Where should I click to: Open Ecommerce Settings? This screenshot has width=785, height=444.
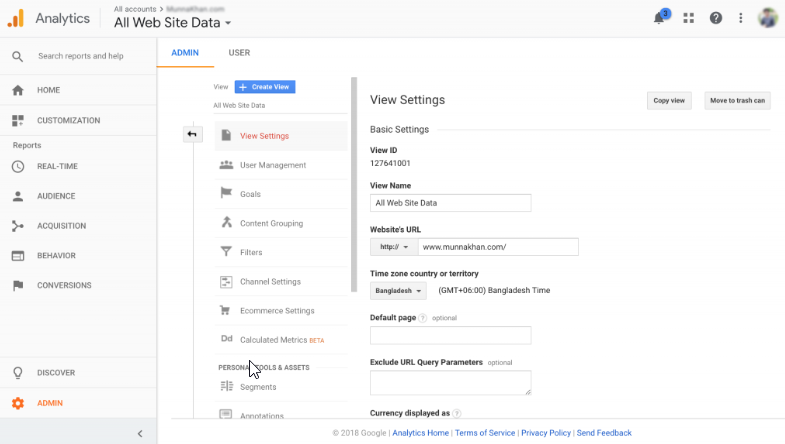pyautogui.click(x=277, y=311)
